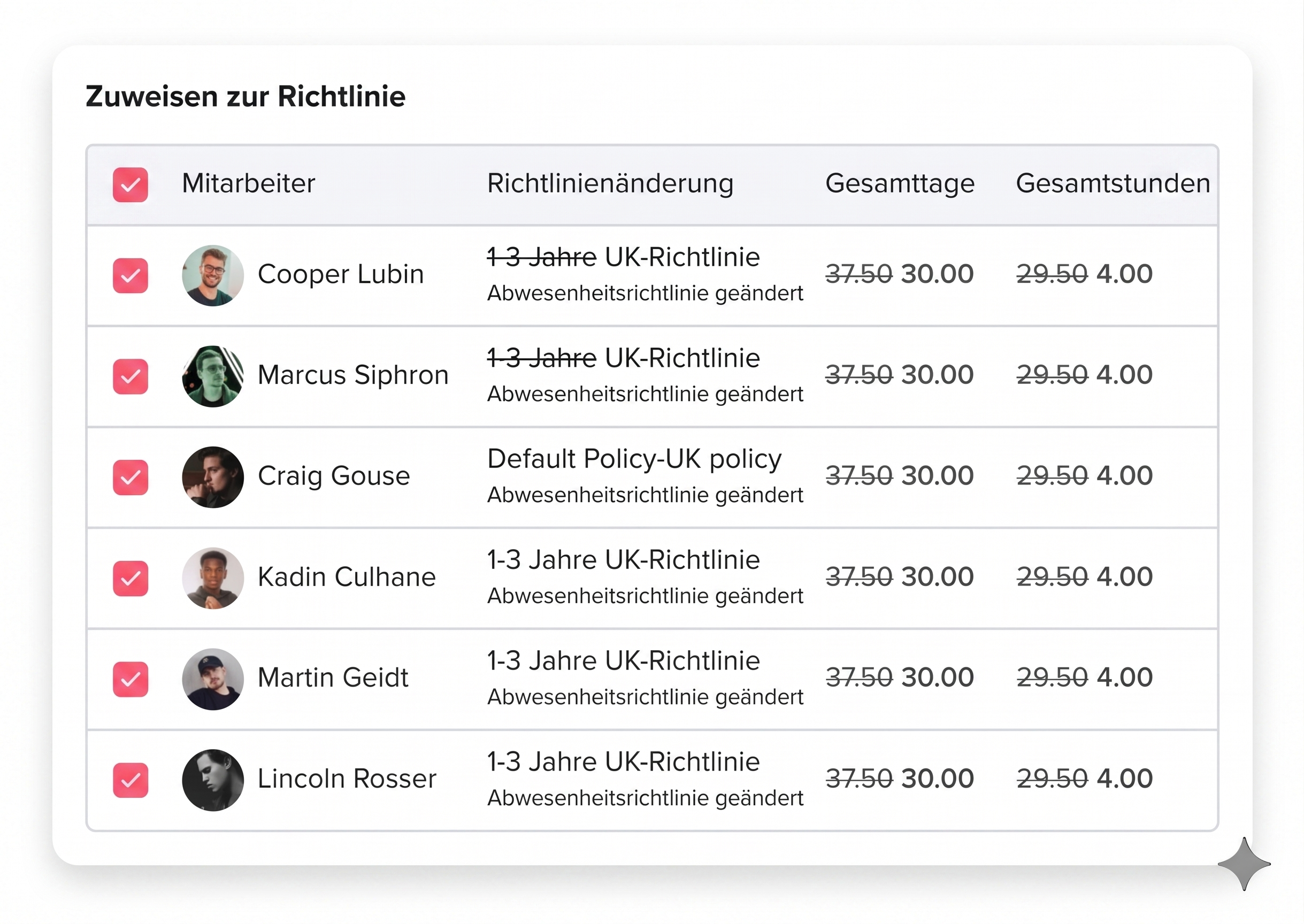The width and height of the screenshot is (1304, 924).
Task: Click the sparkle star icon at corner
Action: (1244, 864)
